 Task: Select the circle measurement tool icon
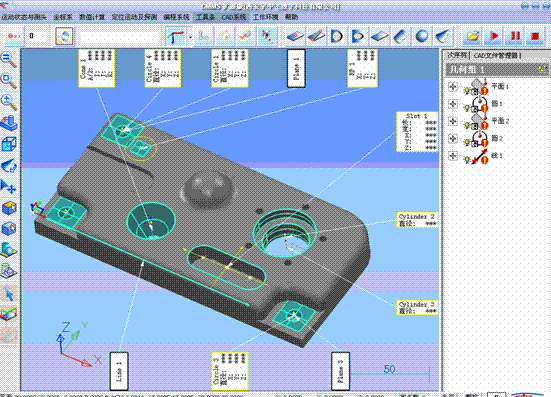(x=337, y=36)
